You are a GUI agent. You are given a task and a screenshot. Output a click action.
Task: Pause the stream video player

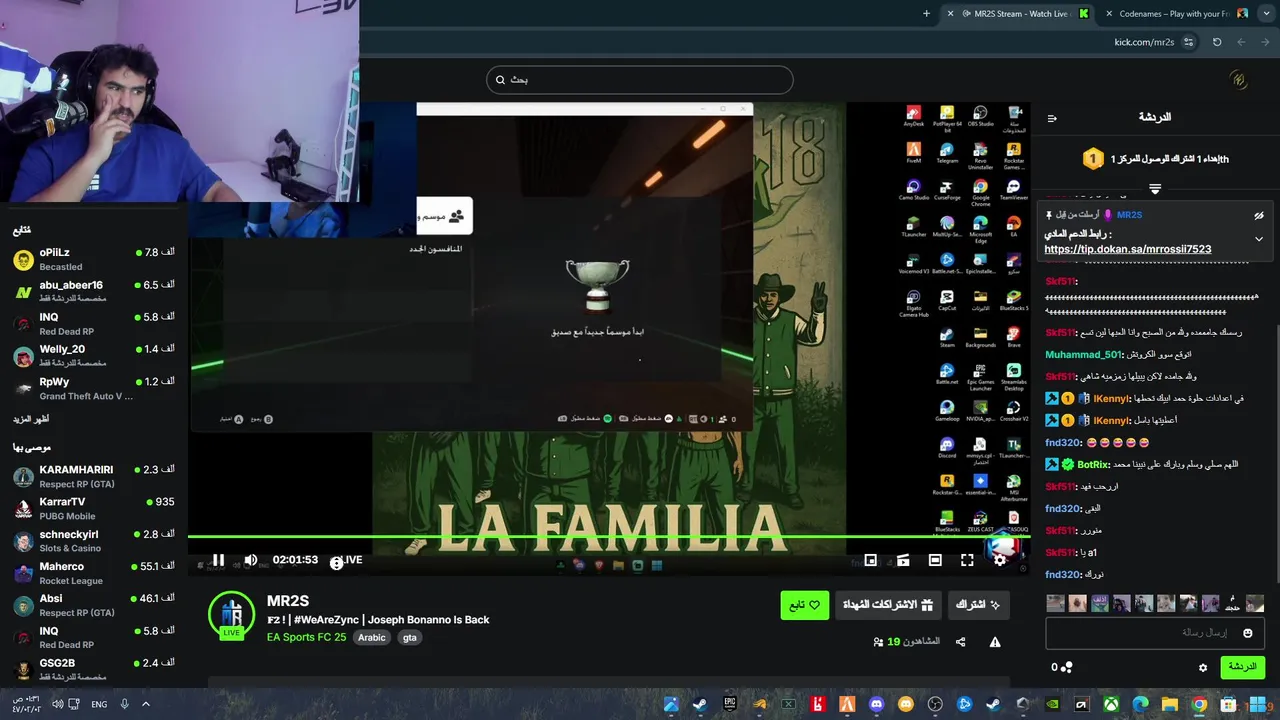coord(218,560)
